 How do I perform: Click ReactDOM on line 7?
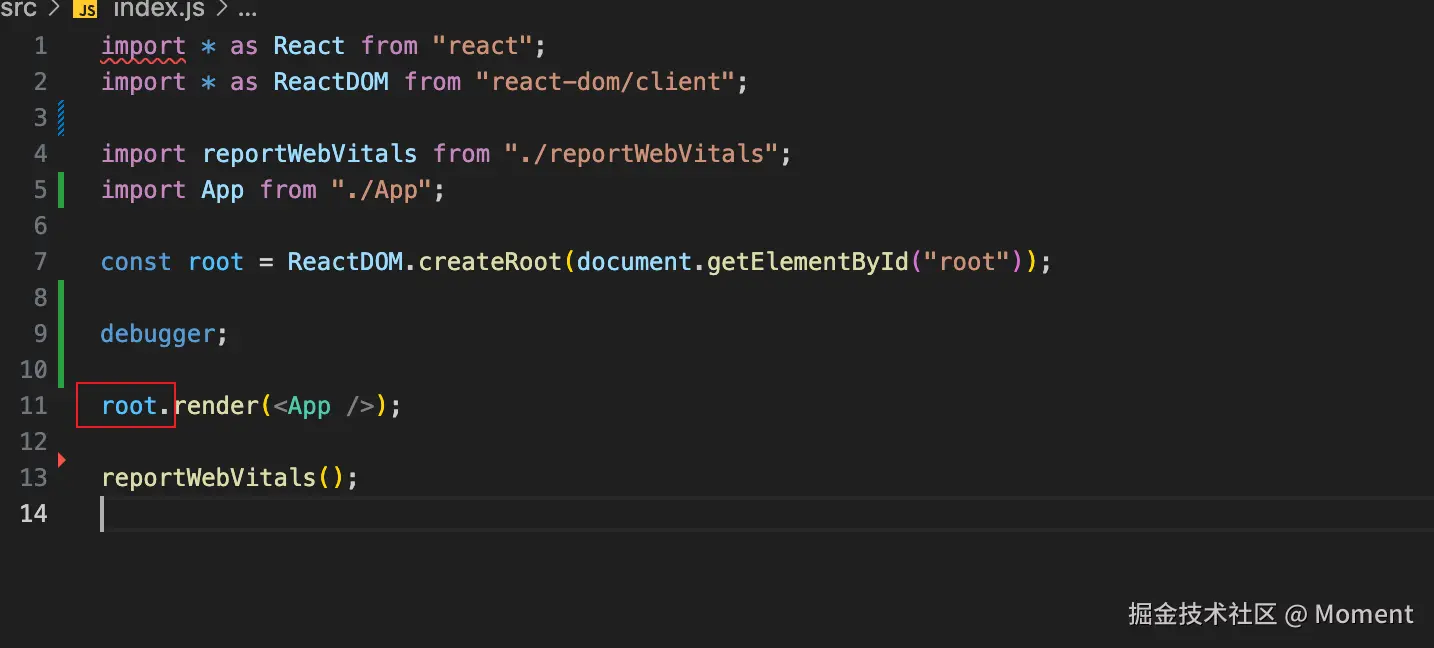tap(345, 262)
